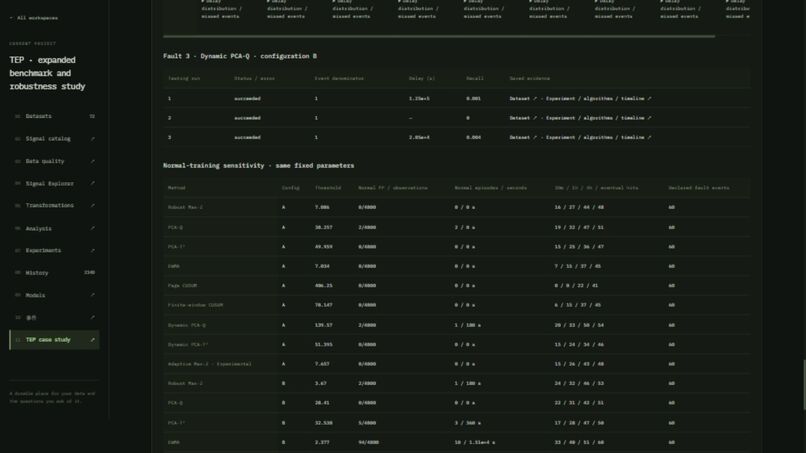Click the 'Fault 3 · Dynamic PCA-Q · configuration B' heading
Viewport: 806px width, 453px height.
[240, 56]
